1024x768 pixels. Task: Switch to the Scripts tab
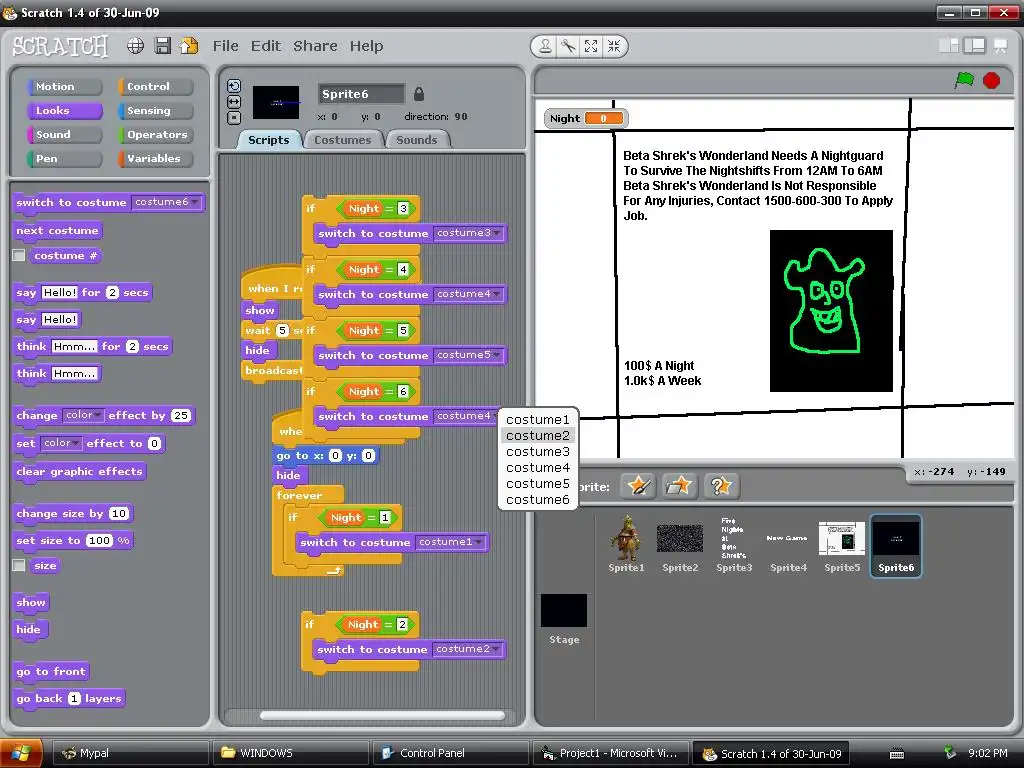268,140
